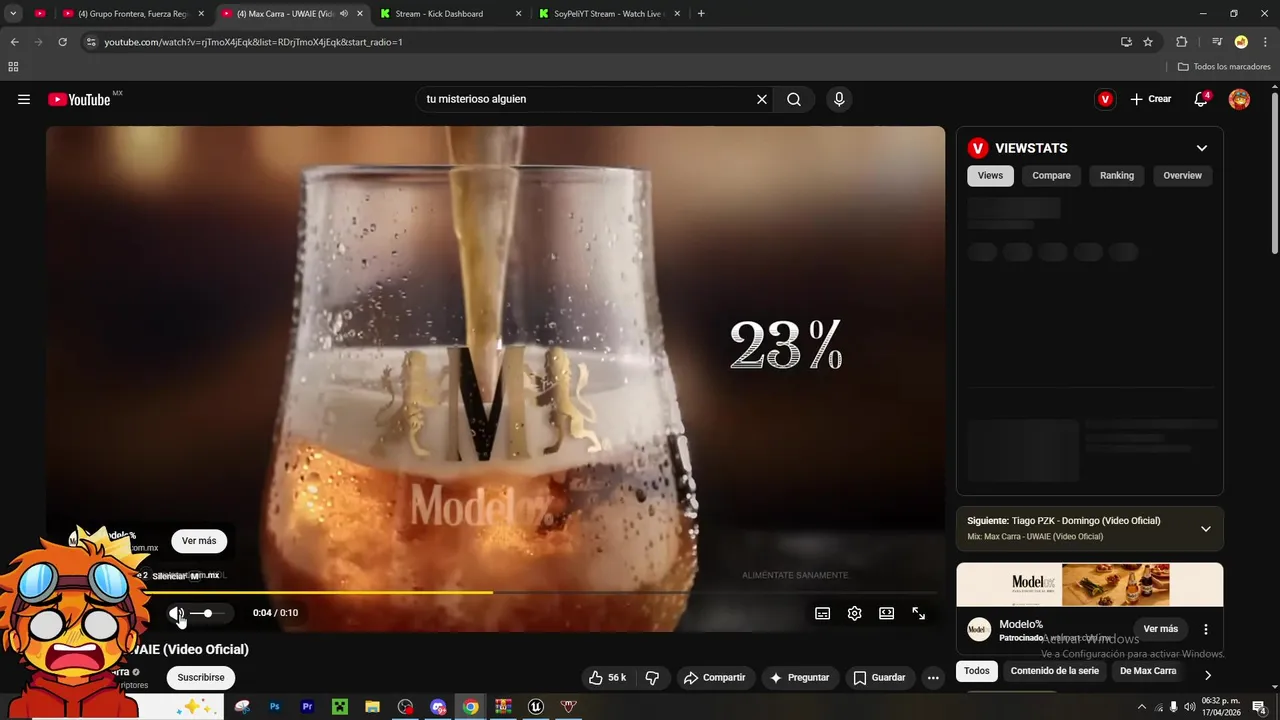
Task: Switch to theater mode
Action: [886, 613]
